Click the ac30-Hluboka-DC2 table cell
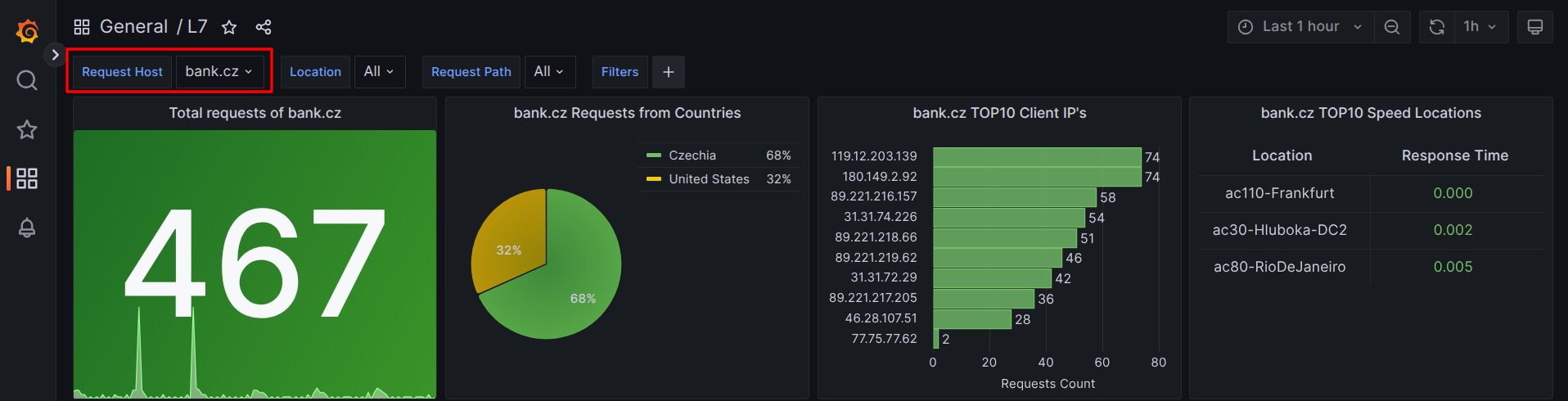 tap(1280, 230)
